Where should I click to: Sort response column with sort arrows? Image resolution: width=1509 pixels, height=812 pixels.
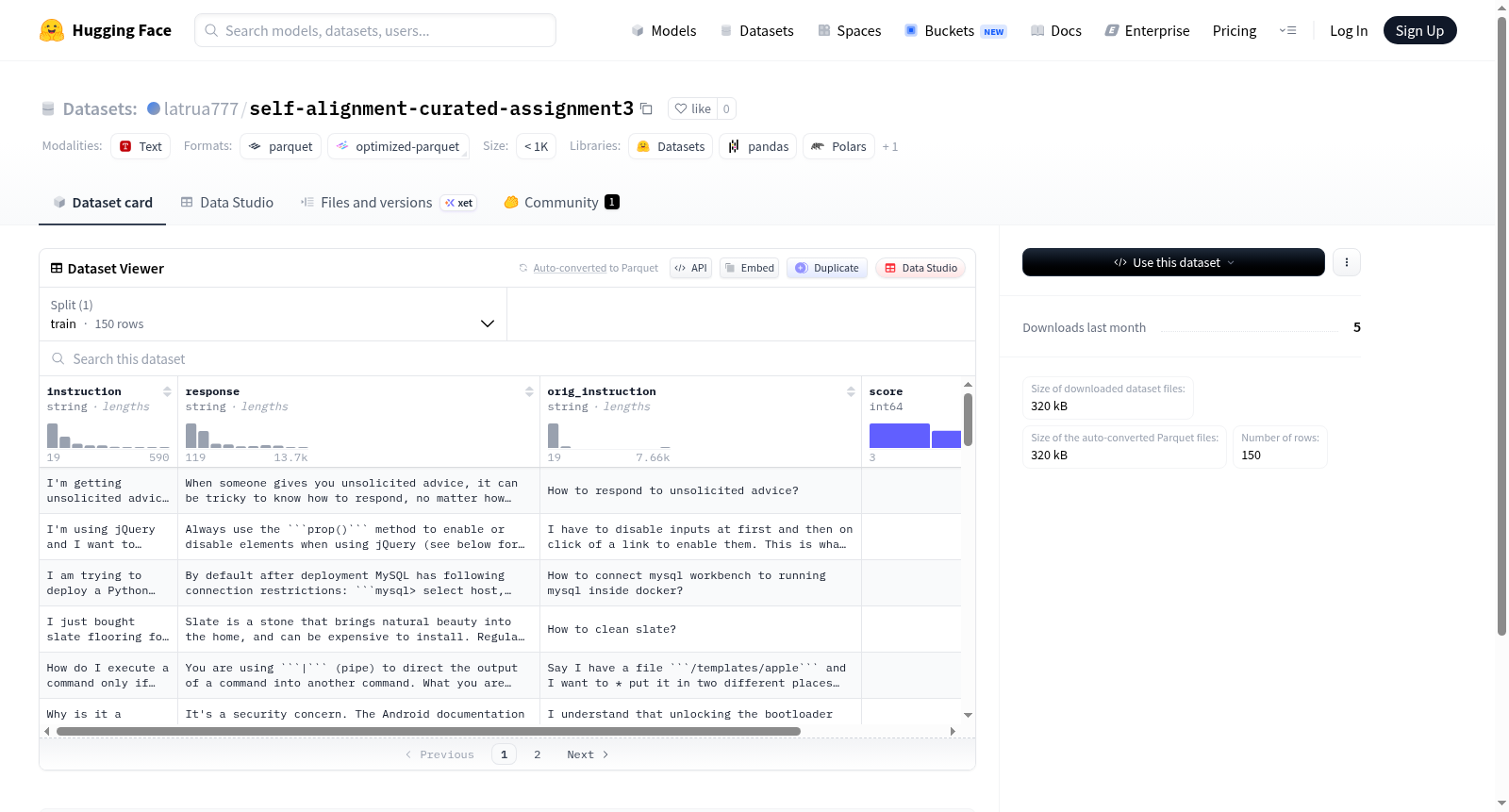click(529, 391)
